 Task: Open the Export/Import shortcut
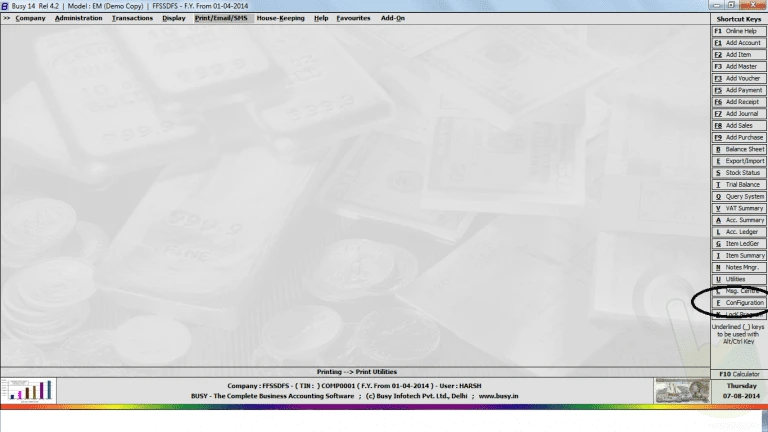click(x=739, y=161)
